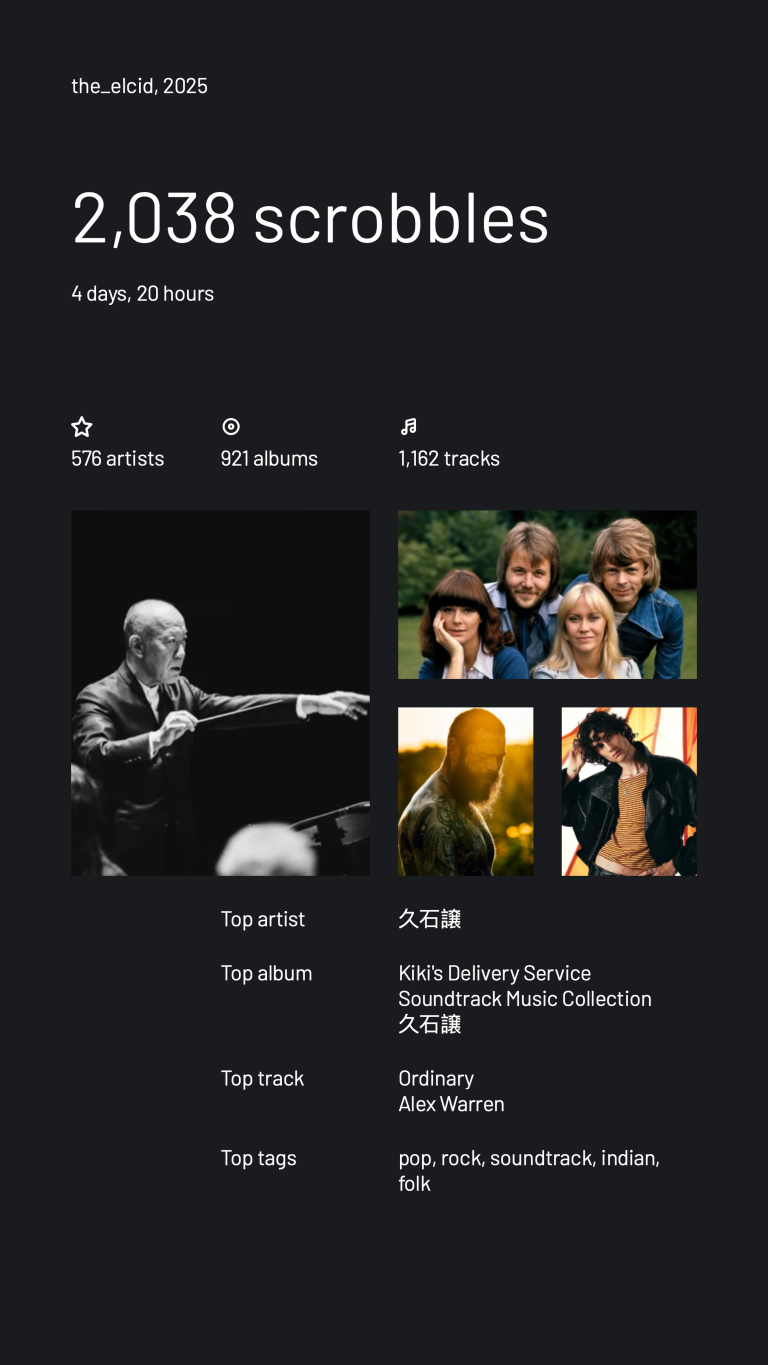Select the bearded man sunset thumbnail
768x1365 pixels.
pos(465,791)
